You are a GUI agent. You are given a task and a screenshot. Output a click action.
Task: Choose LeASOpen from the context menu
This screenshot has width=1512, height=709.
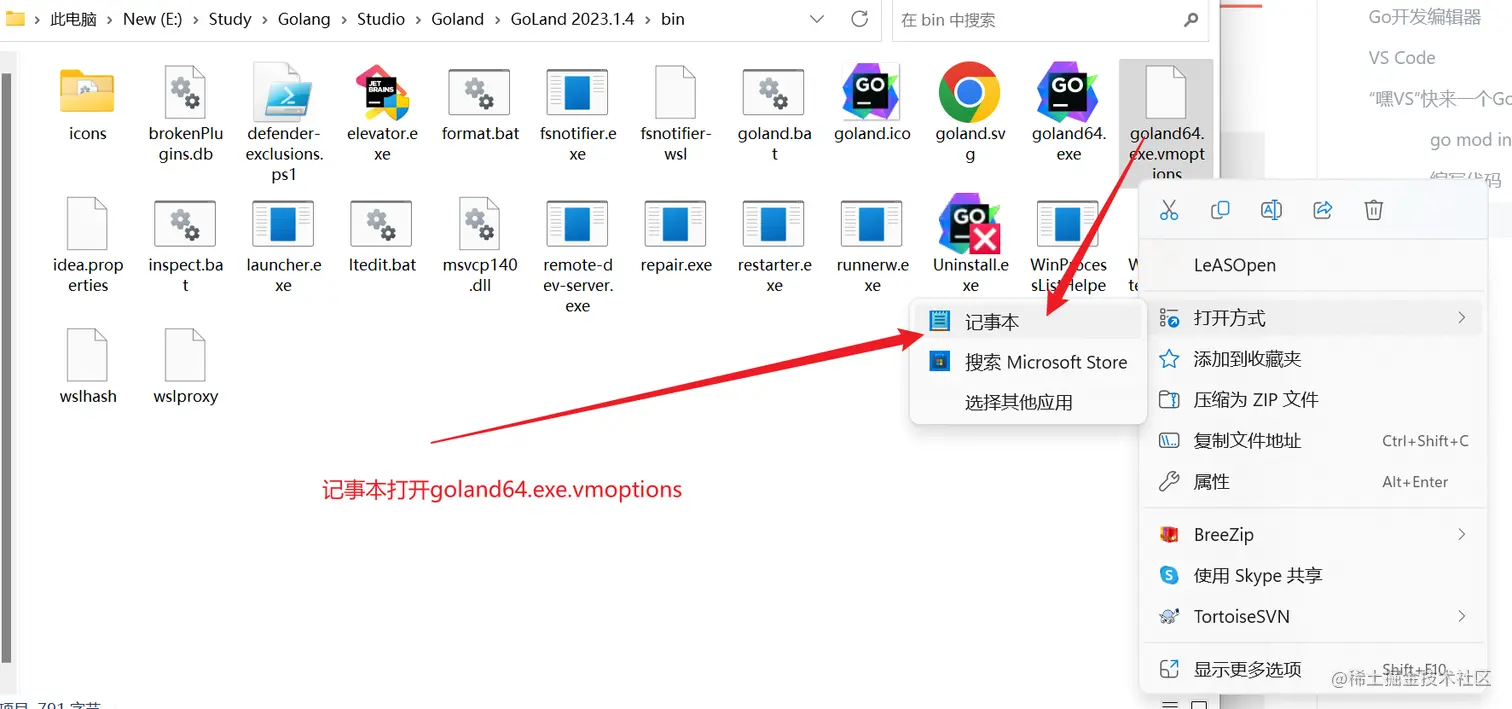tap(1312, 265)
